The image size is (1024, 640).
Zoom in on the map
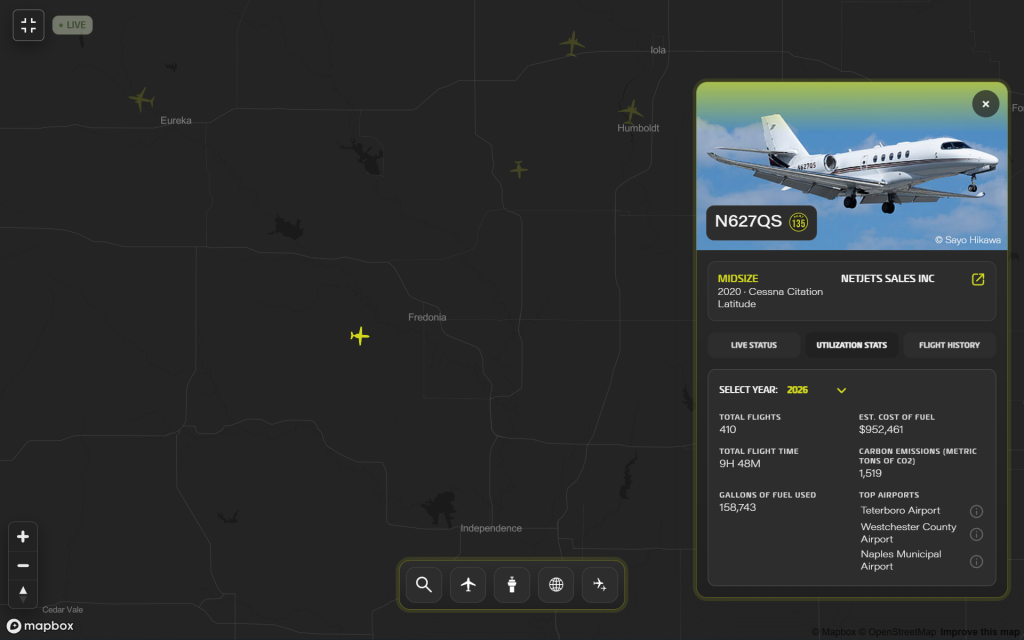[x=23, y=537]
